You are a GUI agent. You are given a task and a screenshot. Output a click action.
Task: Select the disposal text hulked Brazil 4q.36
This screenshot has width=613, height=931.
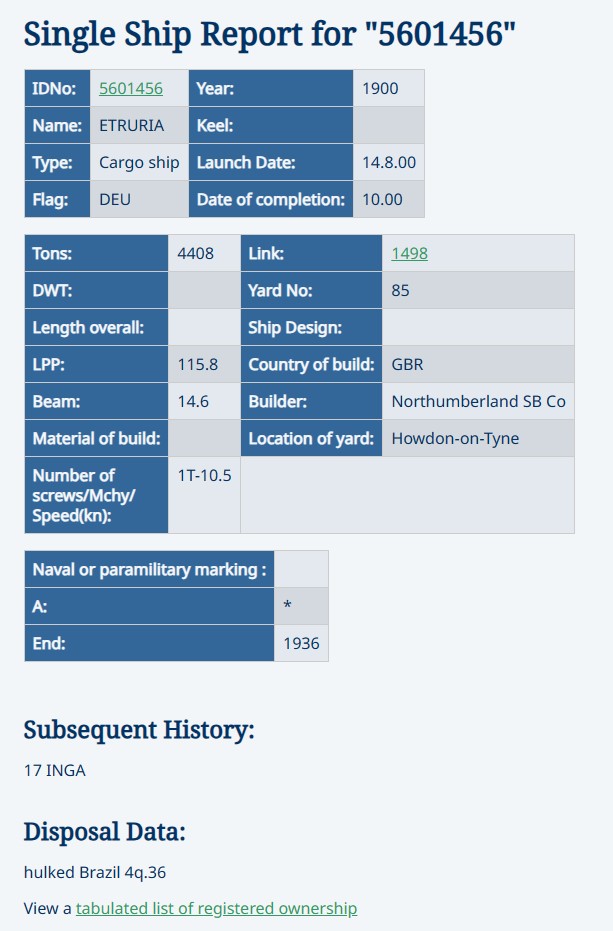[95, 872]
